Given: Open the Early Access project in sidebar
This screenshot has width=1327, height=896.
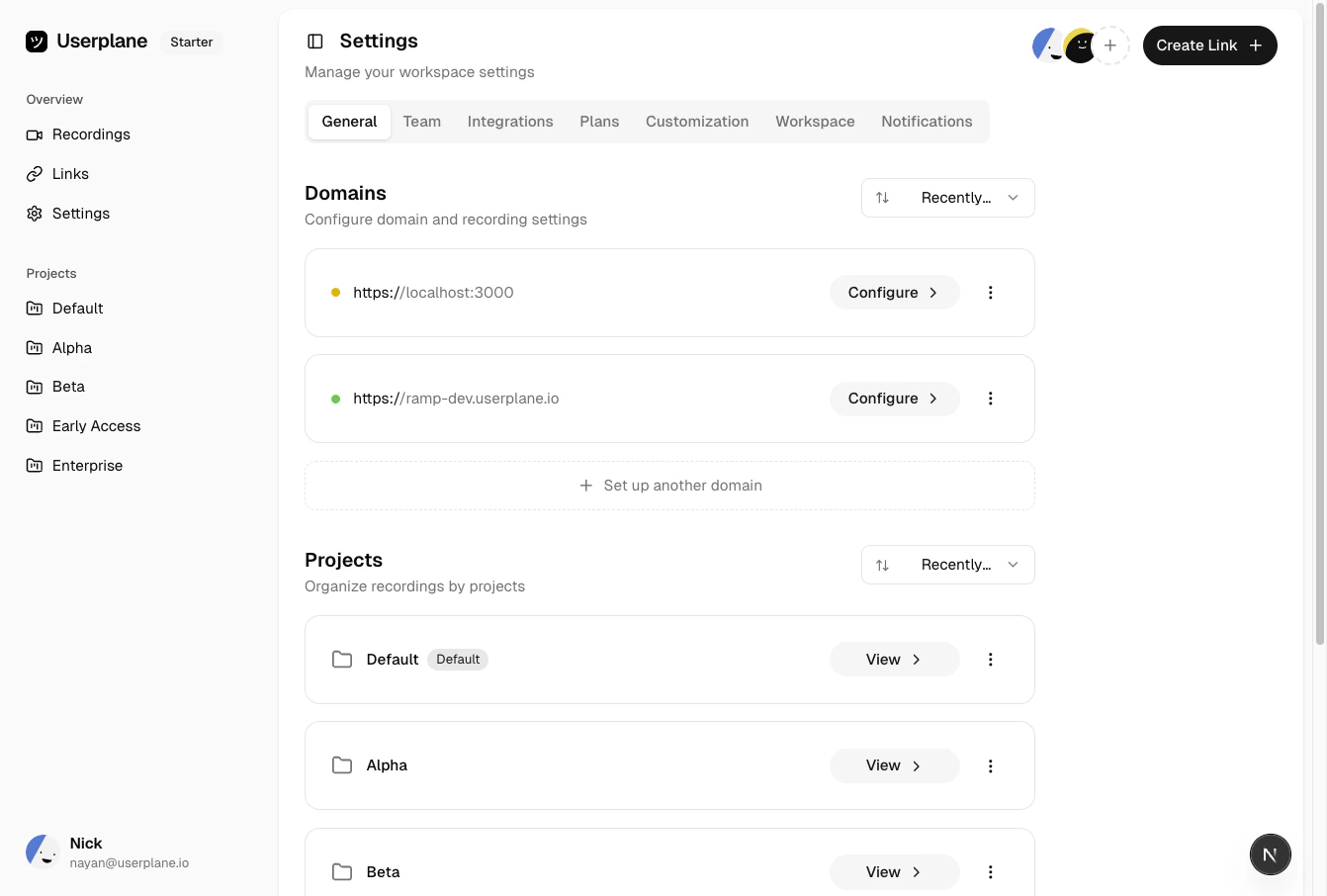Looking at the screenshot, I should click(x=96, y=426).
